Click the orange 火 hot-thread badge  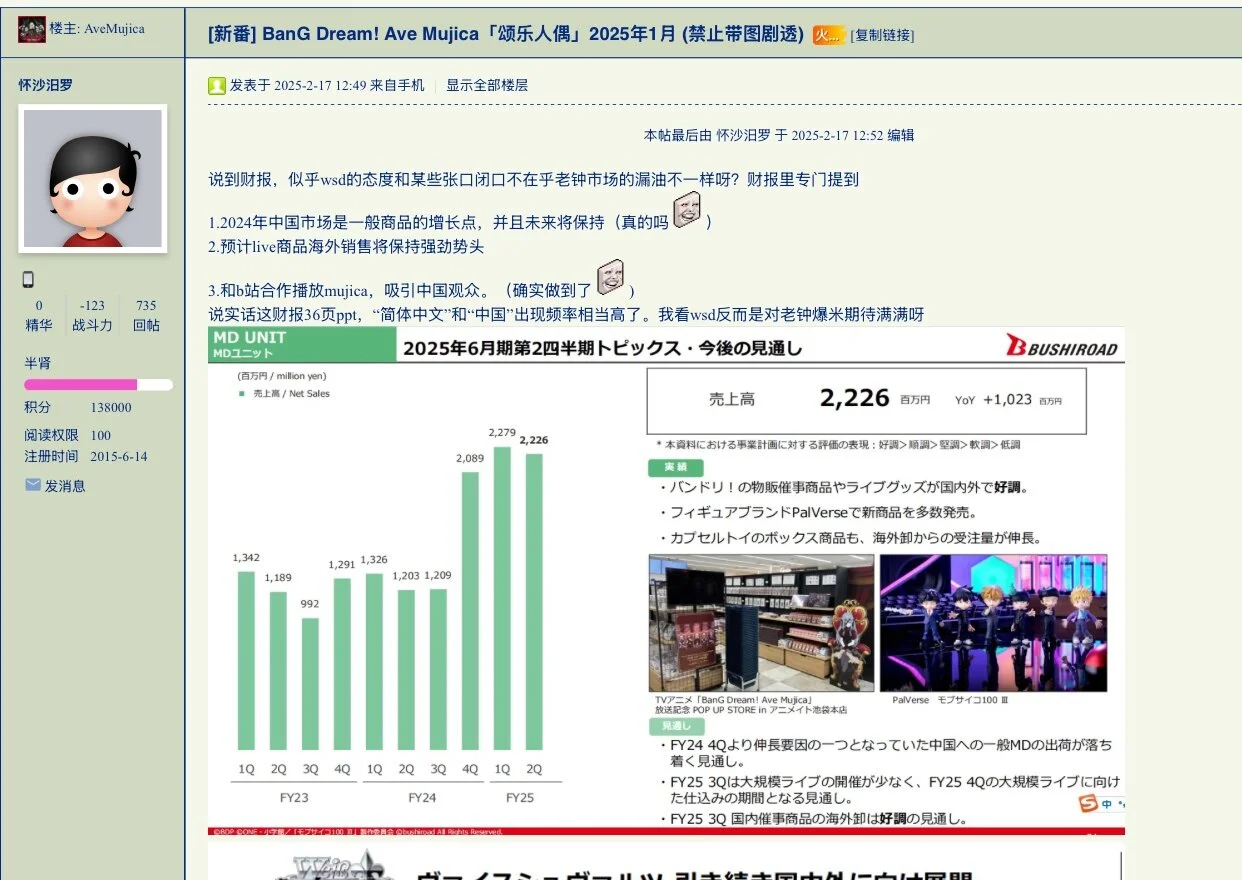pos(828,35)
